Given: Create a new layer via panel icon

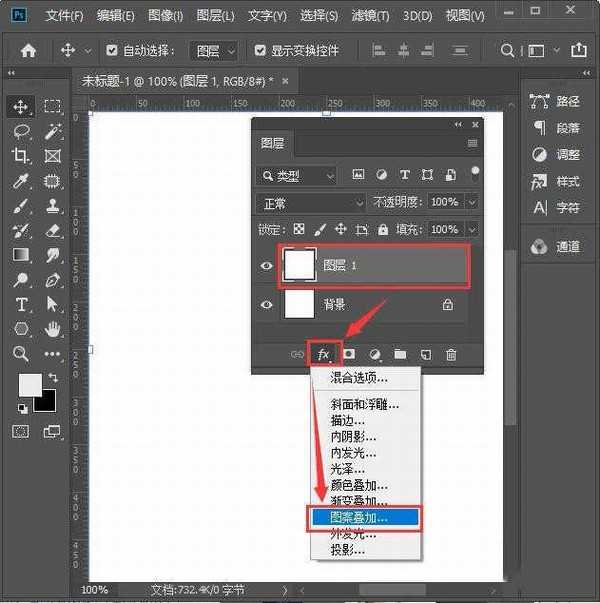Looking at the screenshot, I should tap(425, 354).
